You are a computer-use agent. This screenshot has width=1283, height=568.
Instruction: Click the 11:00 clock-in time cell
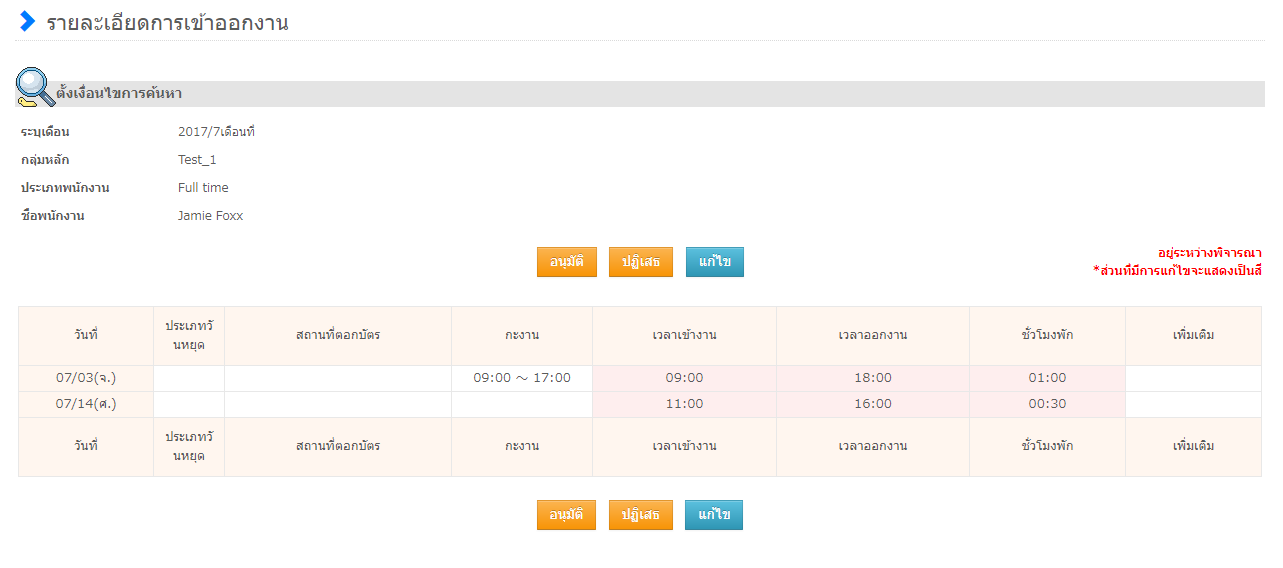pos(684,404)
